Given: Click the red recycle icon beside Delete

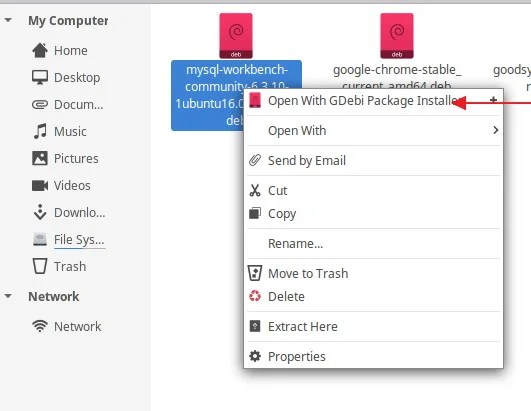Looking at the screenshot, I should point(255,296).
